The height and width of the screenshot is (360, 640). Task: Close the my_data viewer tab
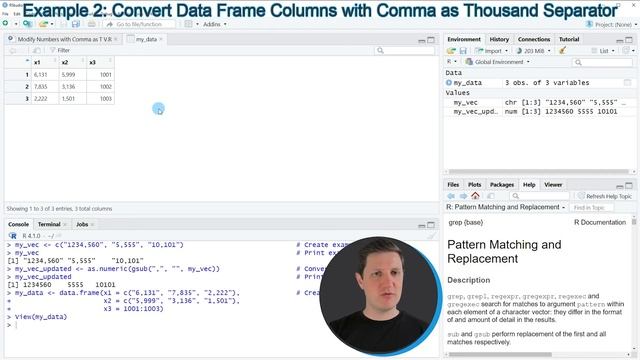(161, 39)
